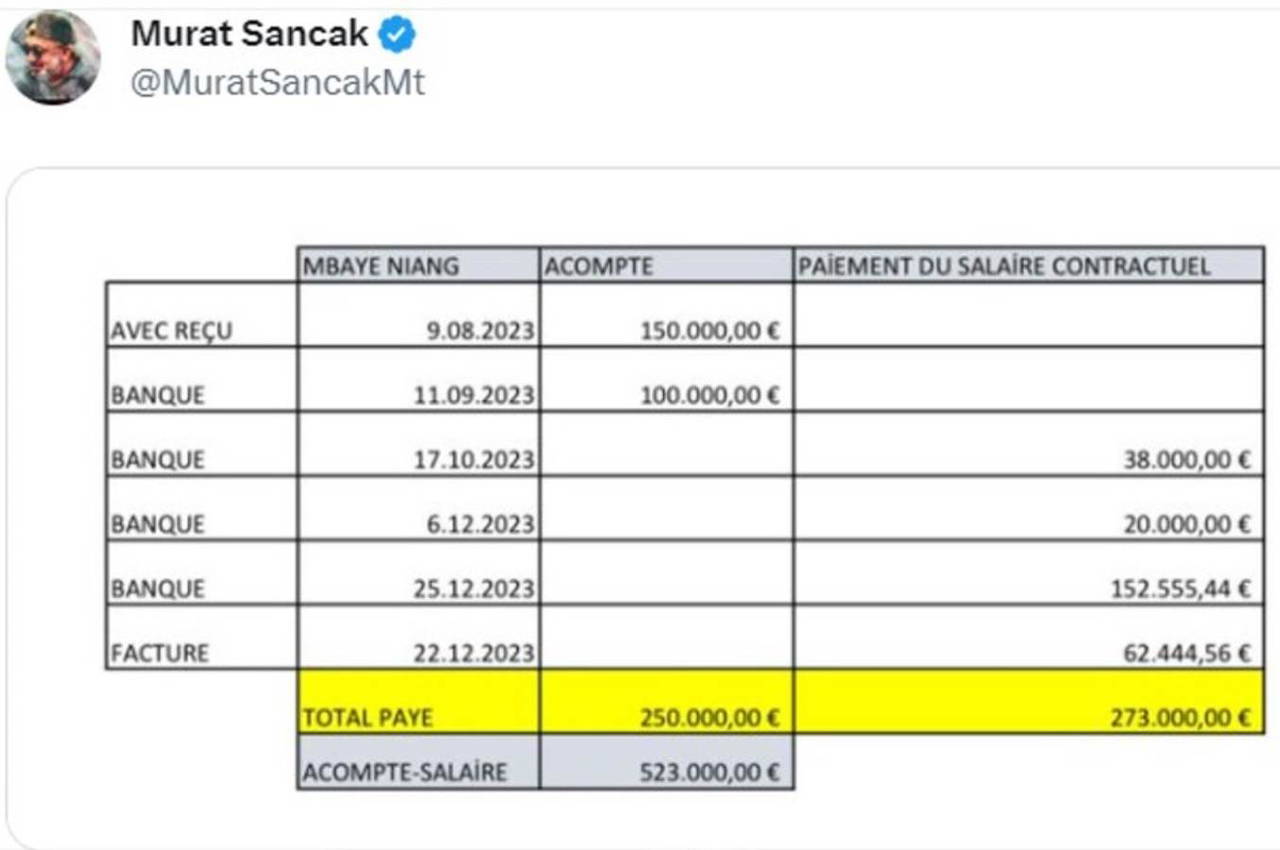Viewport: 1280px width, 850px height.
Task: Select the PAIEMENT DU SALAIRE CONTRACTUEL header
Action: [1004, 266]
